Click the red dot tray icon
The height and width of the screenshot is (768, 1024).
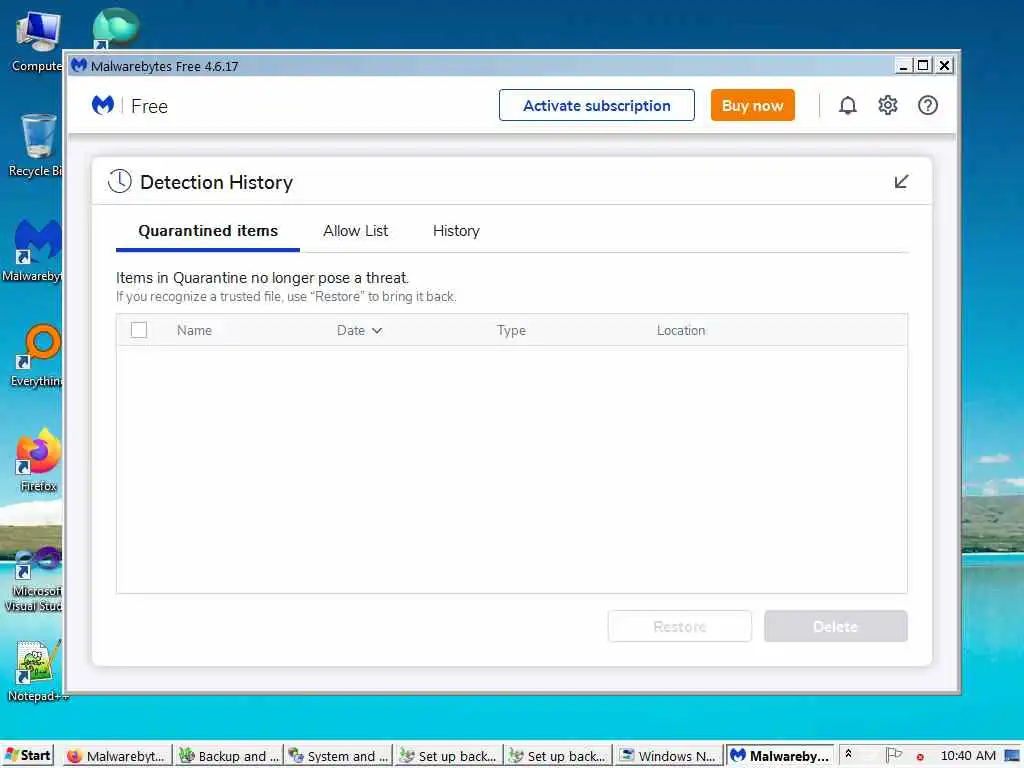click(920, 756)
